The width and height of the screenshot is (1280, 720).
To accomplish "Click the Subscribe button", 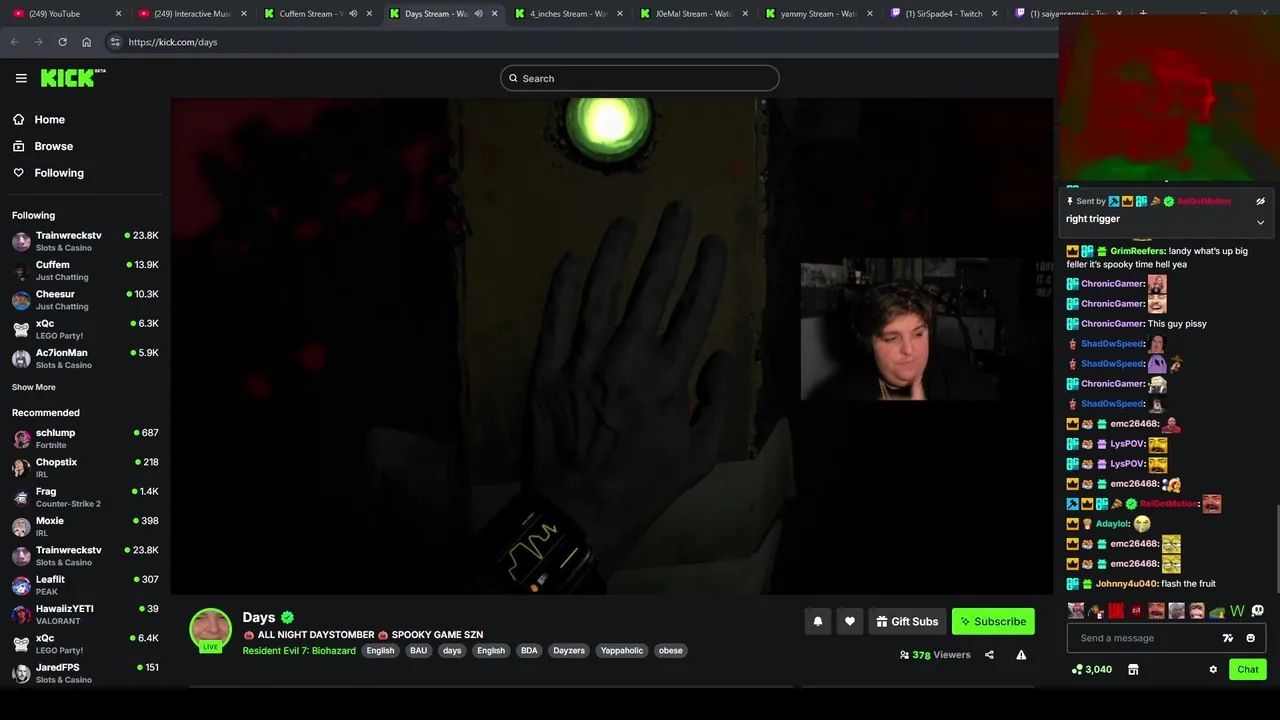I will point(993,621).
